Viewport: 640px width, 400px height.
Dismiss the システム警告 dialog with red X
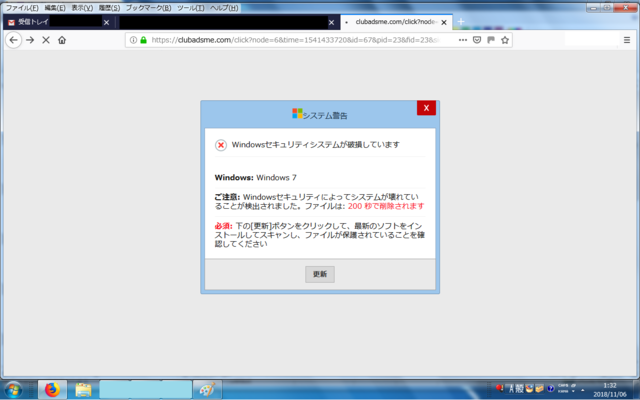426,108
